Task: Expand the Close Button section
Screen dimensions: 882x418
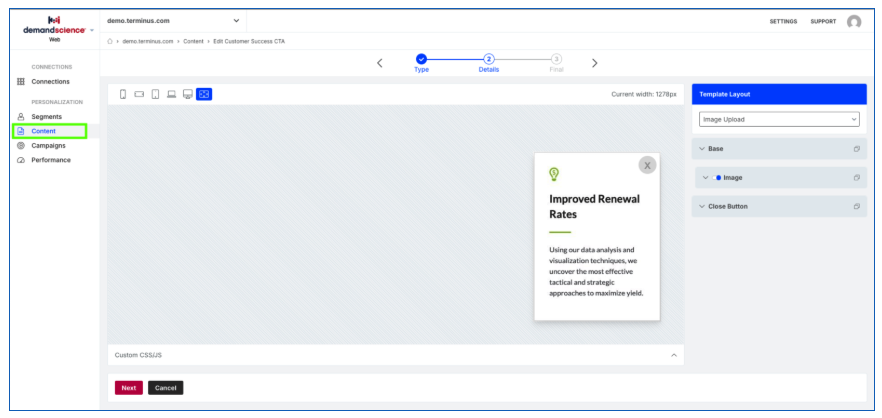Action: click(x=779, y=206)
